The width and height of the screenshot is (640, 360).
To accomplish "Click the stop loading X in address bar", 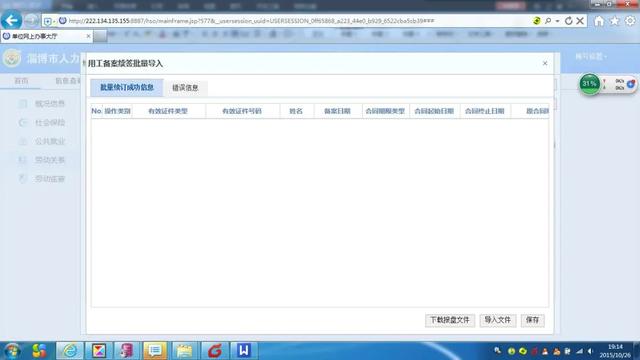I will point(580,21).
